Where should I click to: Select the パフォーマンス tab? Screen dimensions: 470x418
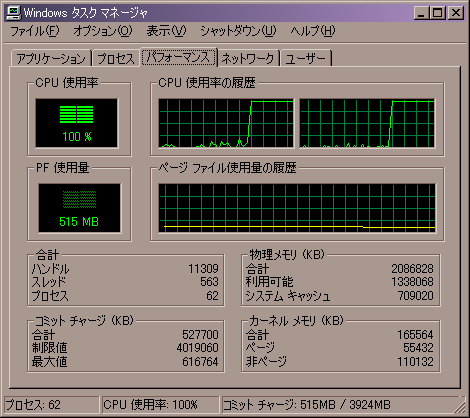coord(179,57)
